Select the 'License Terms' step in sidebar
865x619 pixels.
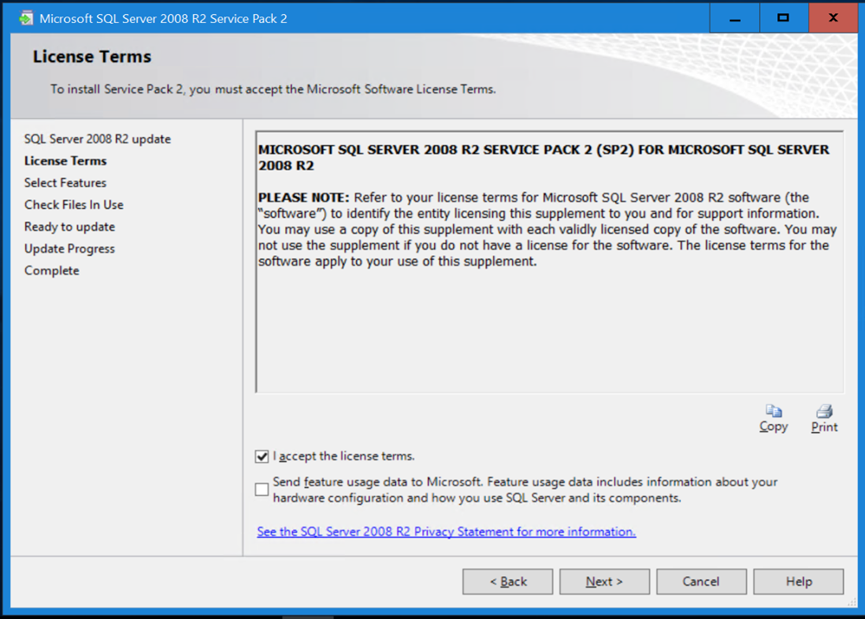click(x=65, y=161)
